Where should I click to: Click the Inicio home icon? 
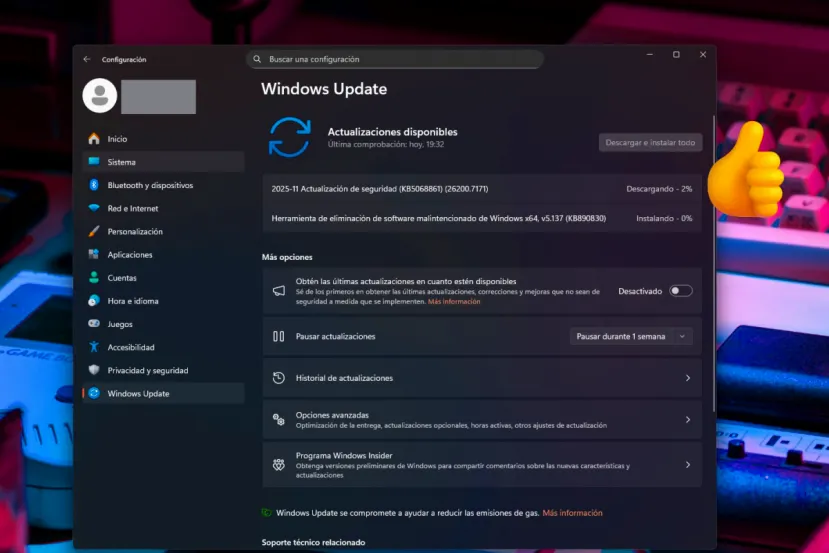pyautogui.click(x=94, y=139)
